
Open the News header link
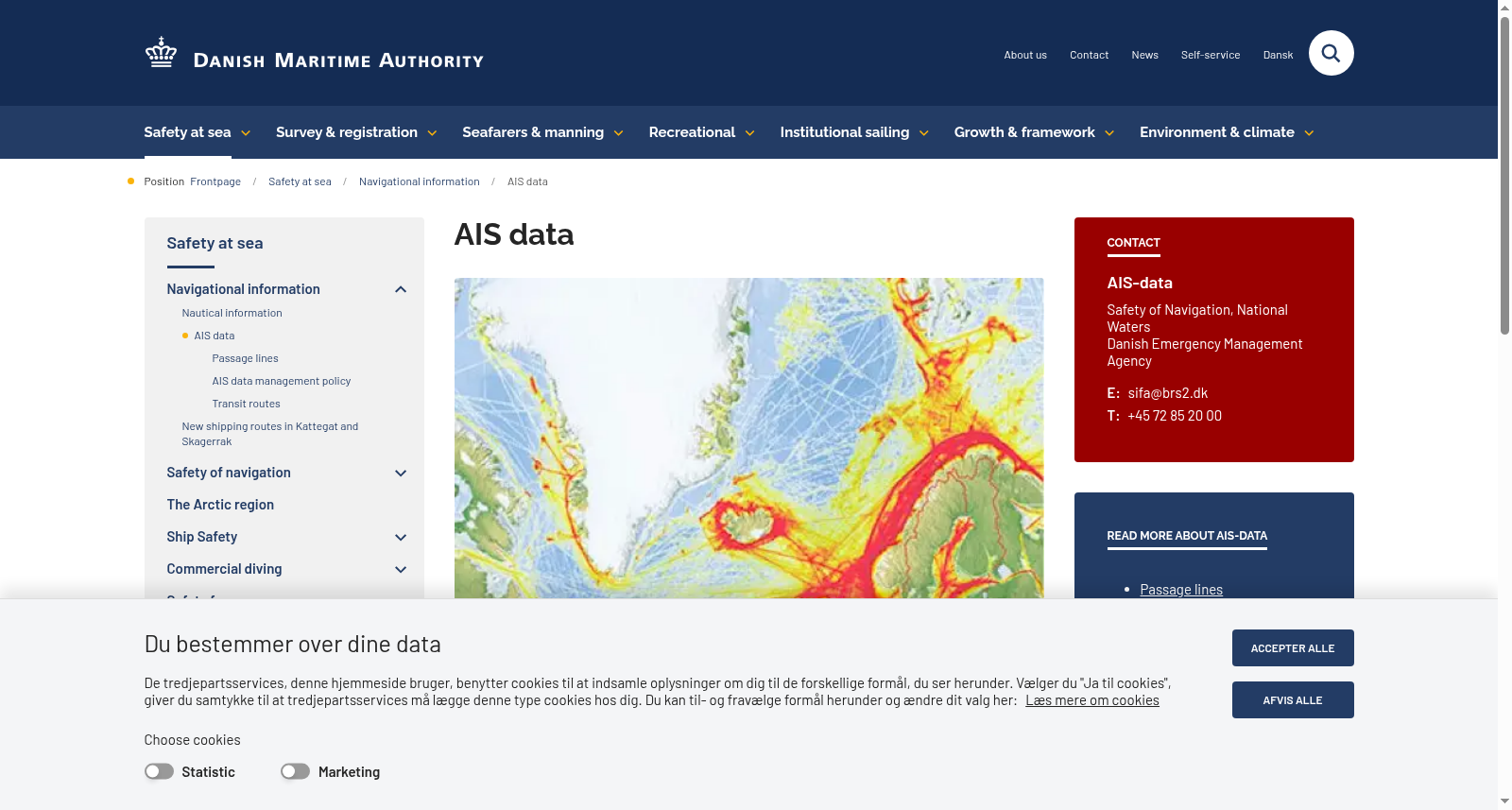[1144, 55]
